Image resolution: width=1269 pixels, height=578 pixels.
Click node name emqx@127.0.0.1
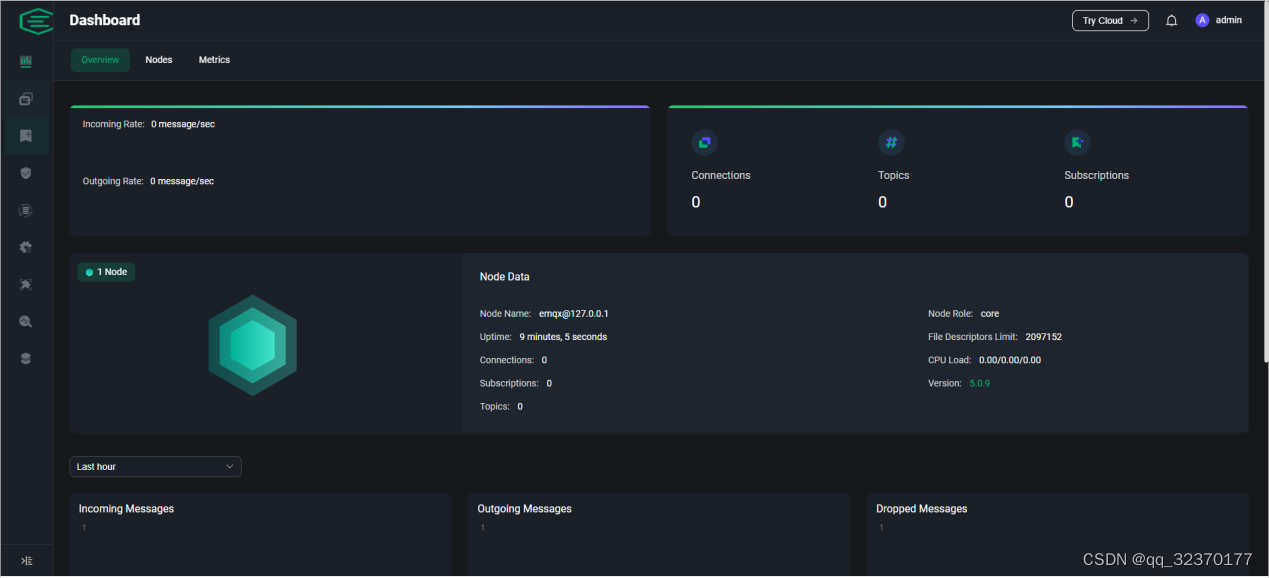point(574,314)
